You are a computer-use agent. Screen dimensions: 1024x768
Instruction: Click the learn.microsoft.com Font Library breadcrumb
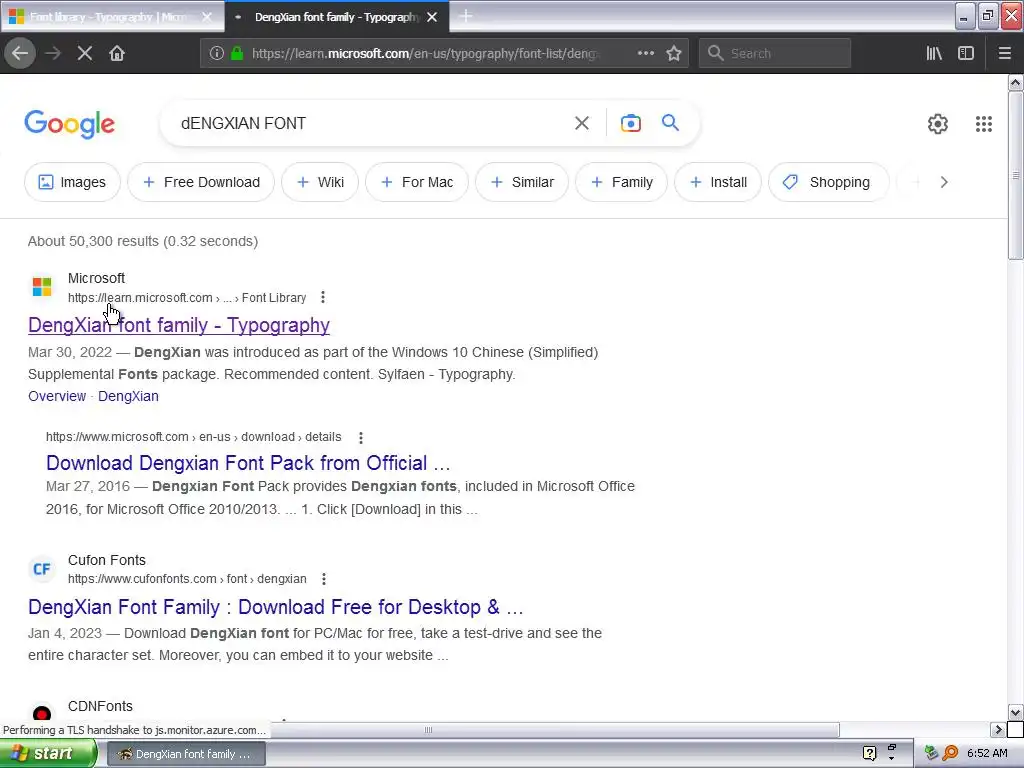point(187,298)
